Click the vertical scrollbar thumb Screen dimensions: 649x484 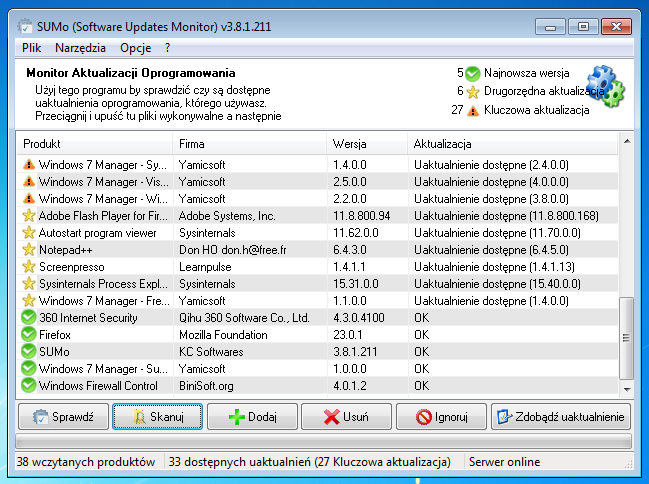(x=627, y=338)
